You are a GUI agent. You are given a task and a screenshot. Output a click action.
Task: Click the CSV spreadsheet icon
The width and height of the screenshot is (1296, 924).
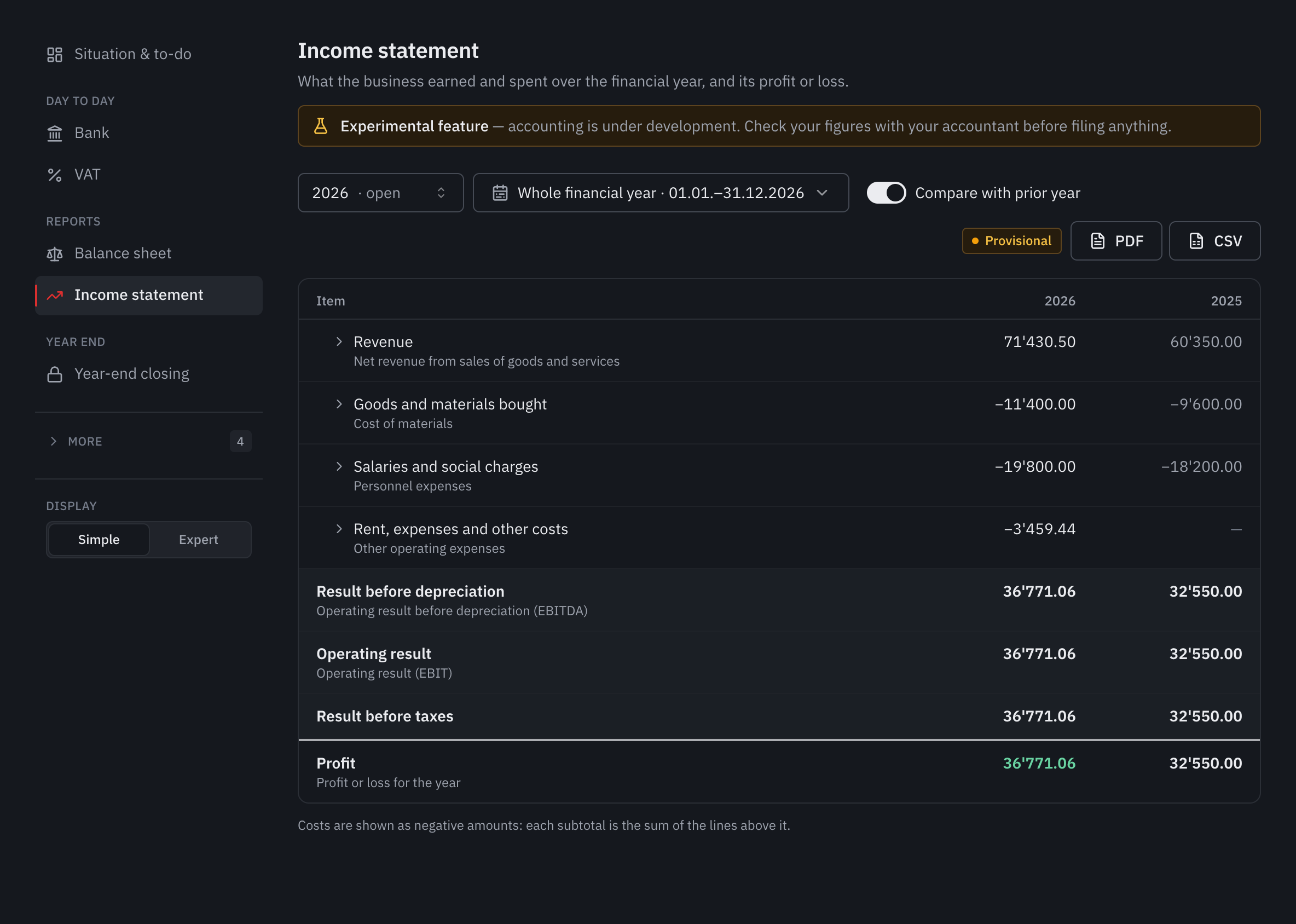pyautogui.click(x=1196, y=241)
